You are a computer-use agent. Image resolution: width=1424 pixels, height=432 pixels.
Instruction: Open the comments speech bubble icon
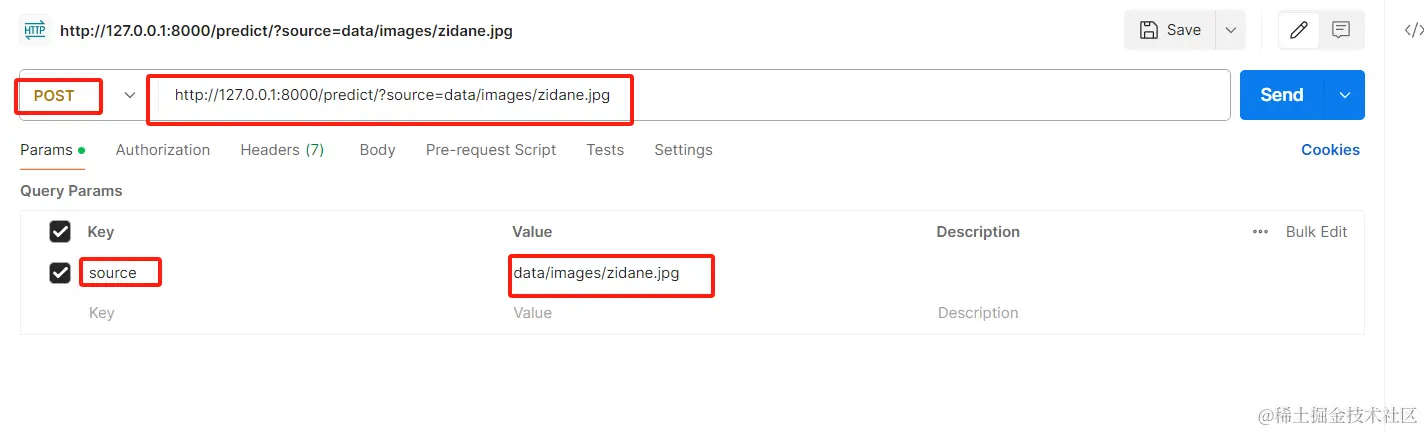[1341, 30]
